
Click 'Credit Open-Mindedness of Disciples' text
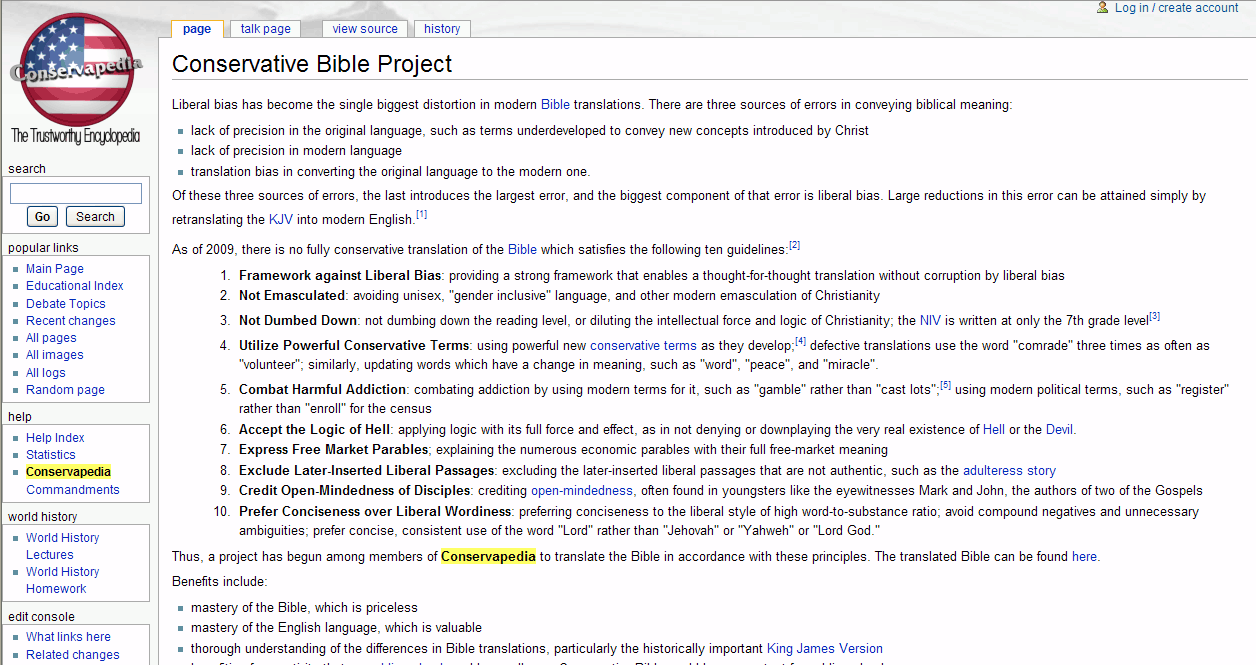click(x=355, y=491)
